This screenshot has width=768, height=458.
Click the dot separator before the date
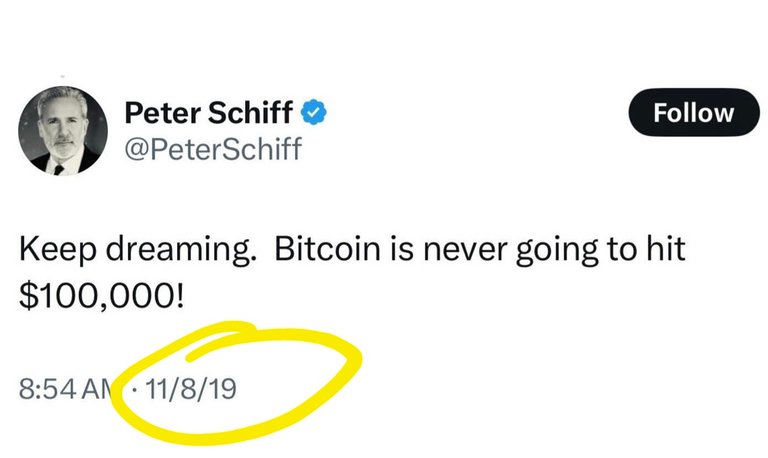[135, 390]
